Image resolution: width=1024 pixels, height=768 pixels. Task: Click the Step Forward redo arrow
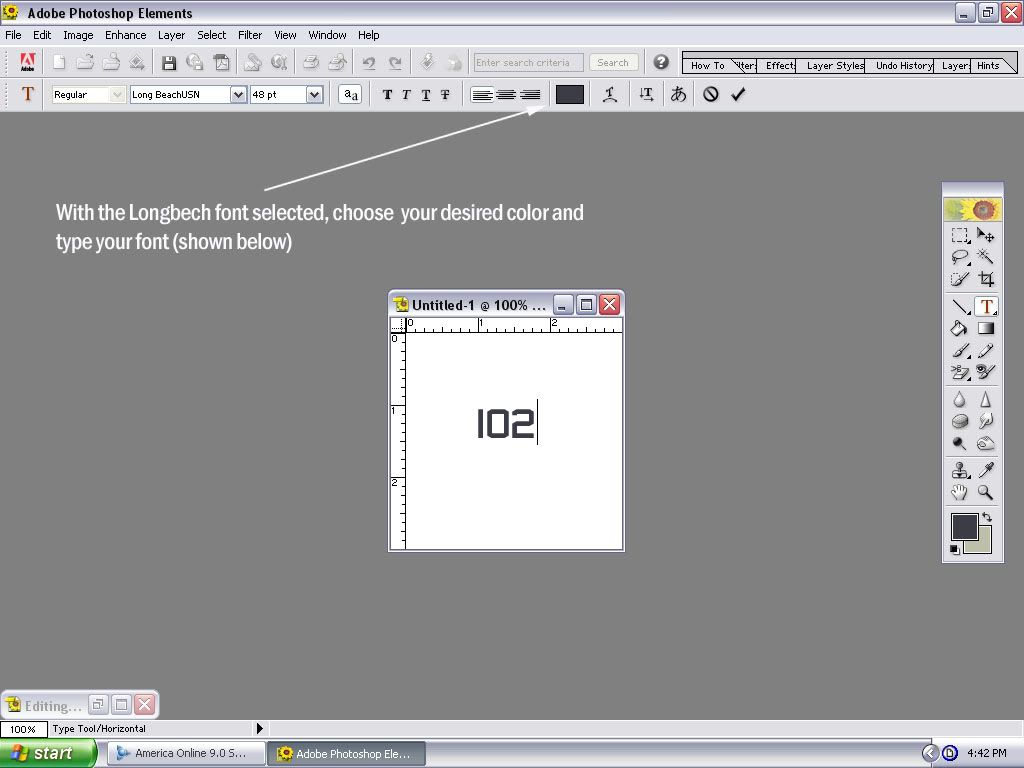coord(395,63)
